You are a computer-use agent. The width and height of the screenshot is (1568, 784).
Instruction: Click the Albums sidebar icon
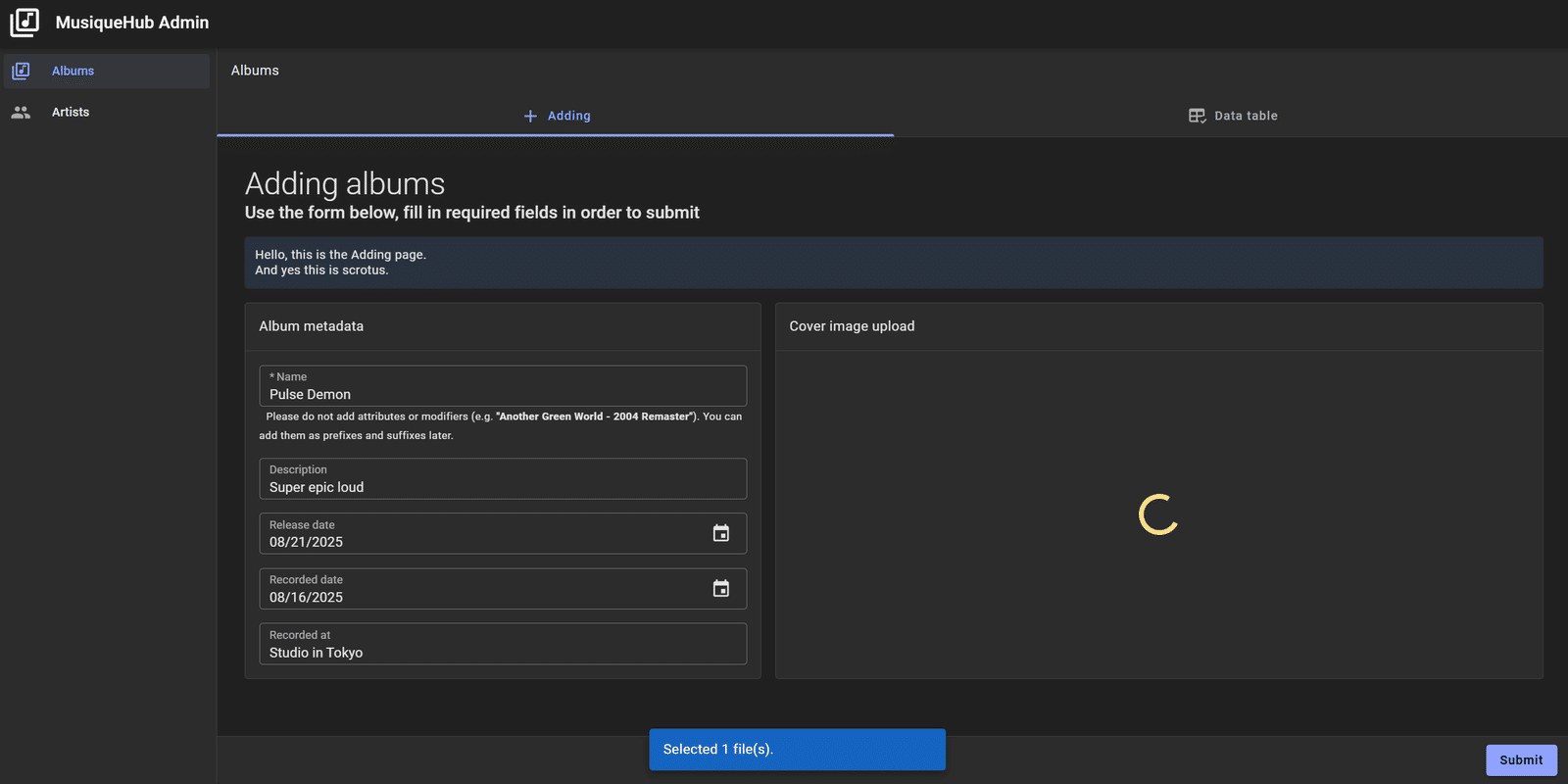21,71
